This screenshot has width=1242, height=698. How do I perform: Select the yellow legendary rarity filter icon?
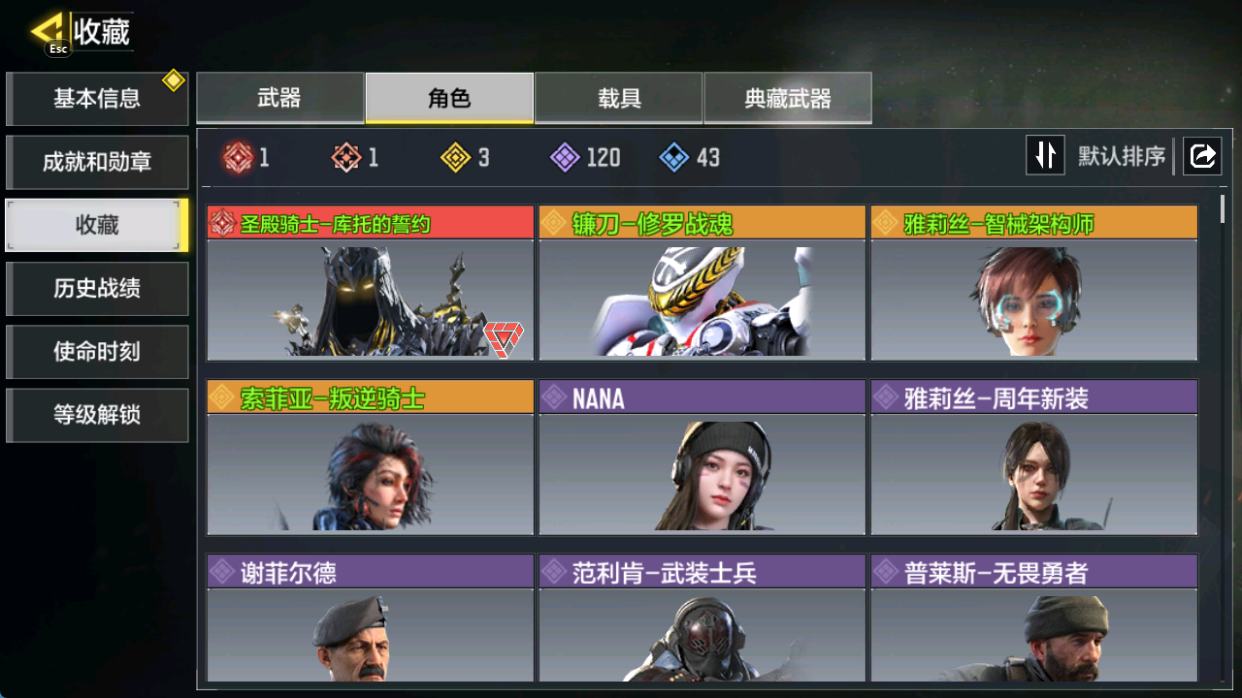pyautogui.click(x=456, y=157)
